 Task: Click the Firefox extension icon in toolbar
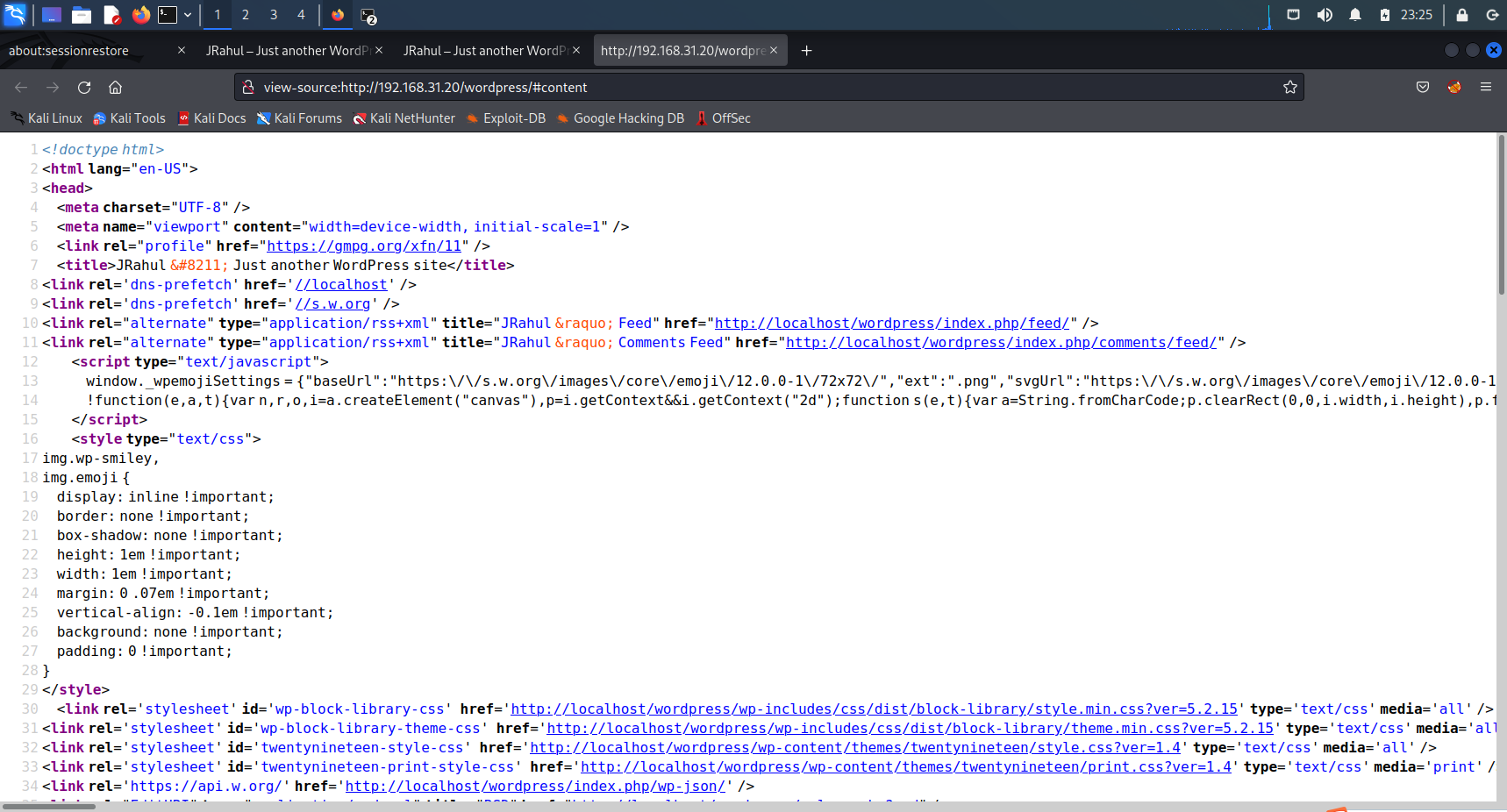click(1454, 87)
